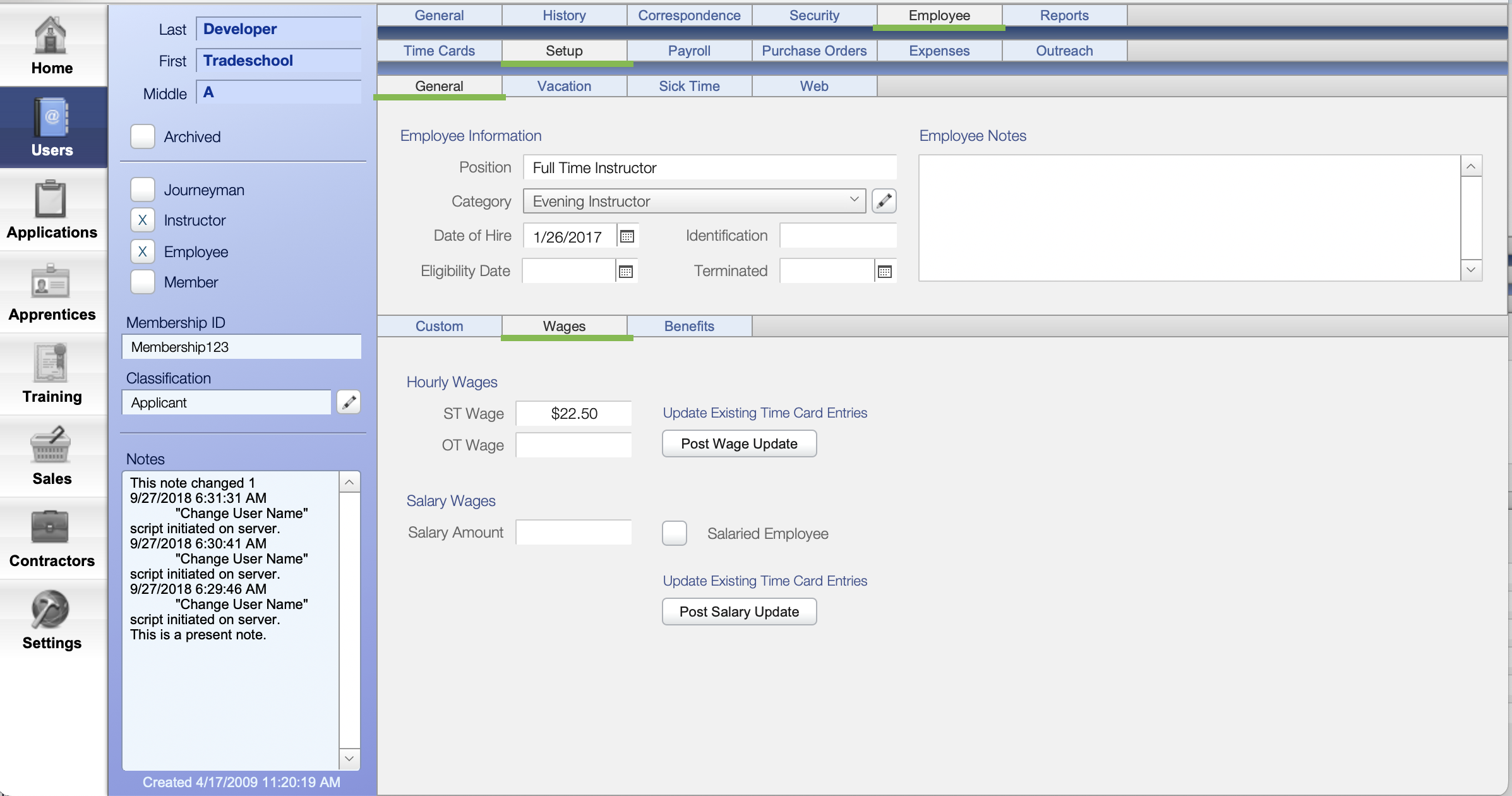Select the Setup tab
This screenshot has width=1512, height=796.
(564, 51)
